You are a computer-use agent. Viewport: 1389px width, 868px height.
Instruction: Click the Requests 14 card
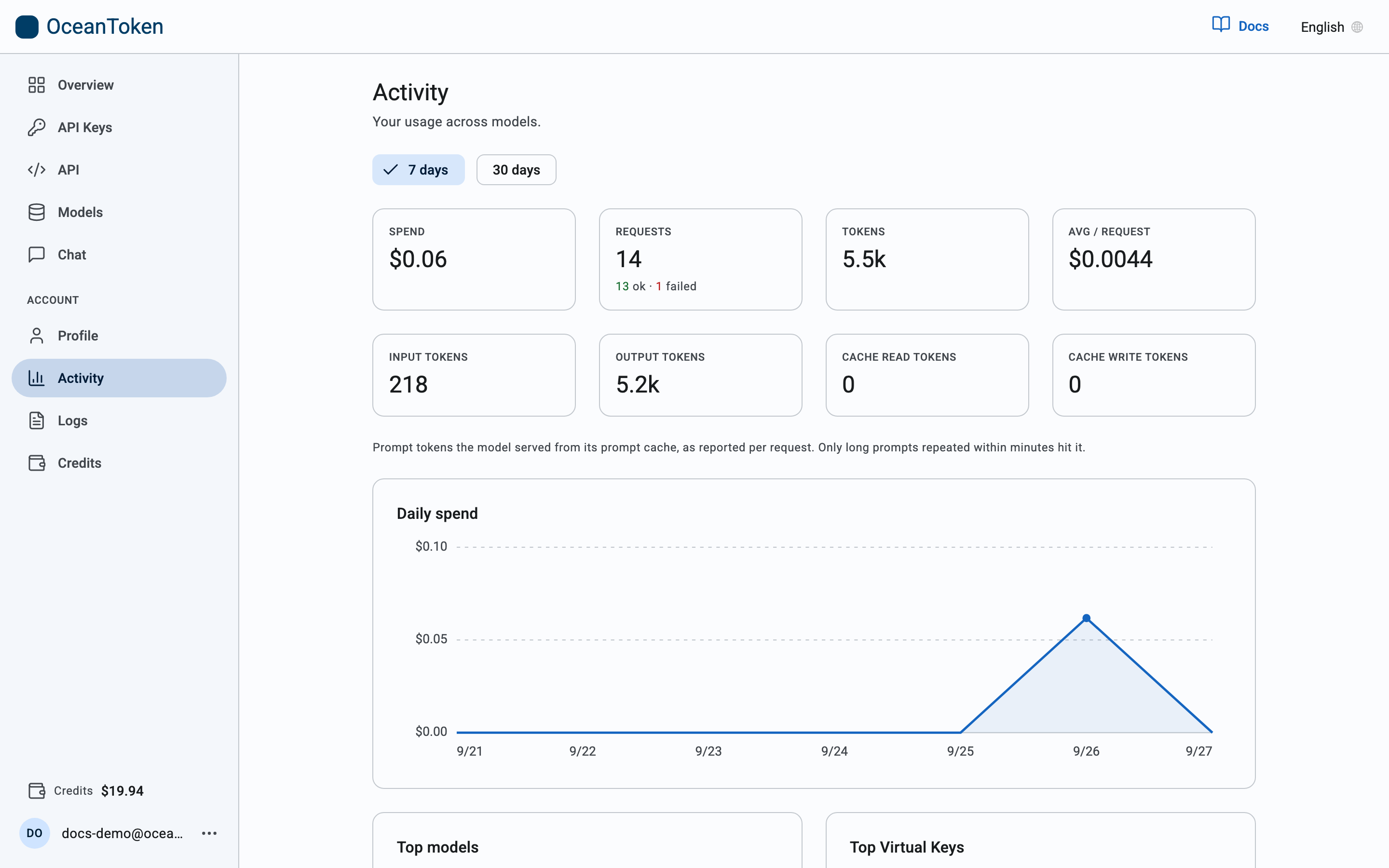[700, 259]
